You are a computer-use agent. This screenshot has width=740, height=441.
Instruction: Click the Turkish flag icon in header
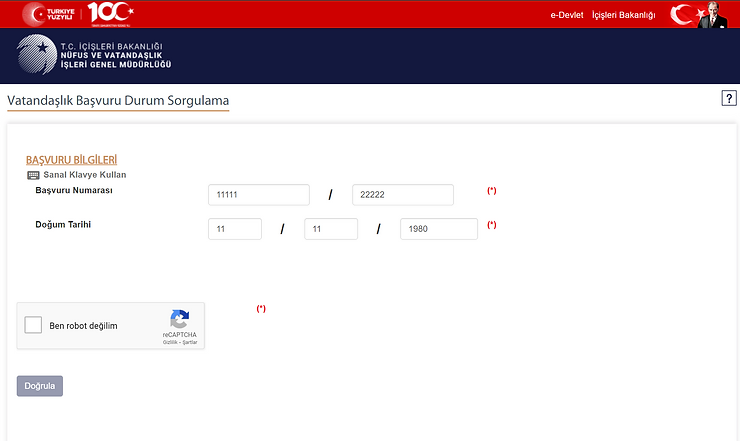point(682,14)
